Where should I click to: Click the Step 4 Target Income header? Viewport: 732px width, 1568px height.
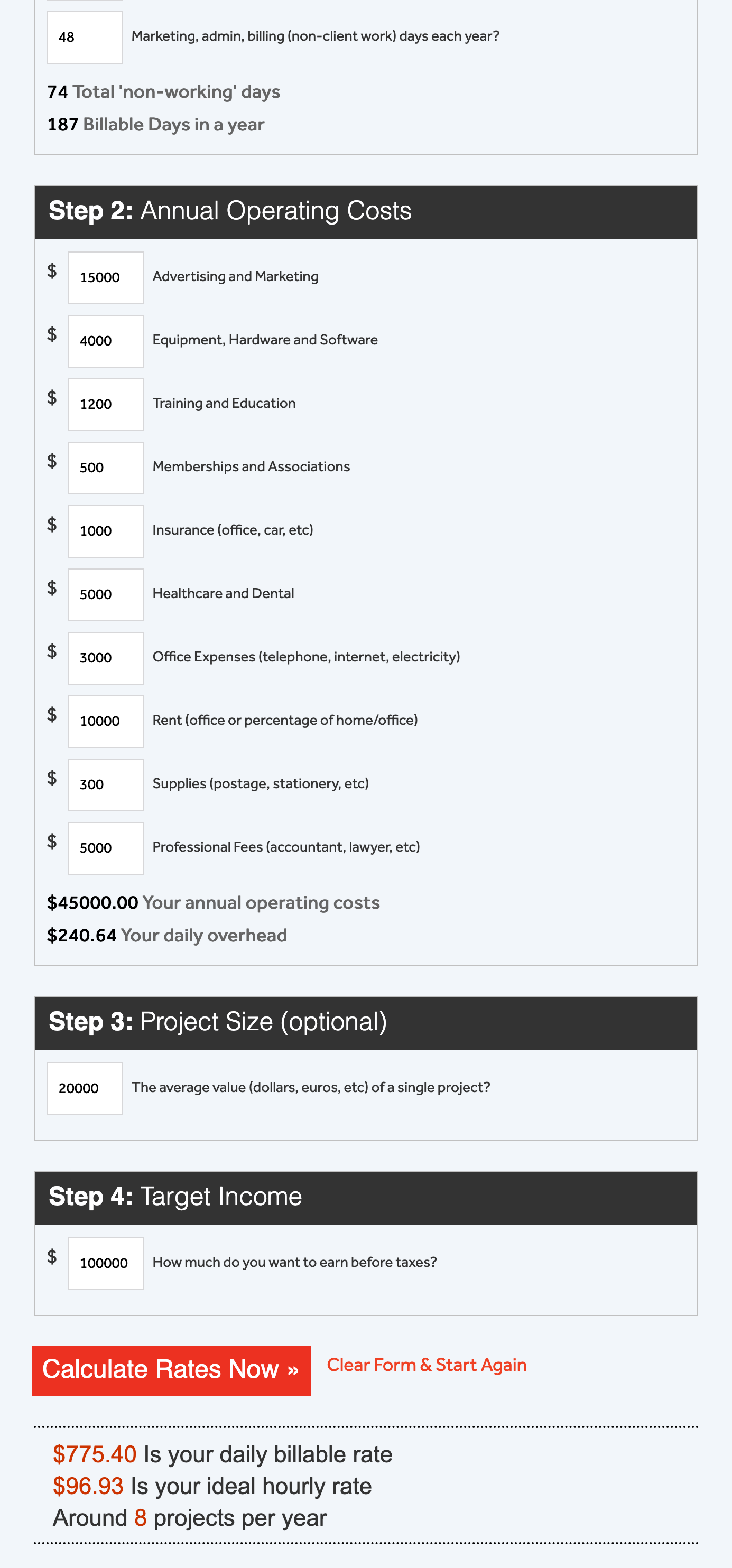tap(177, 1196)
